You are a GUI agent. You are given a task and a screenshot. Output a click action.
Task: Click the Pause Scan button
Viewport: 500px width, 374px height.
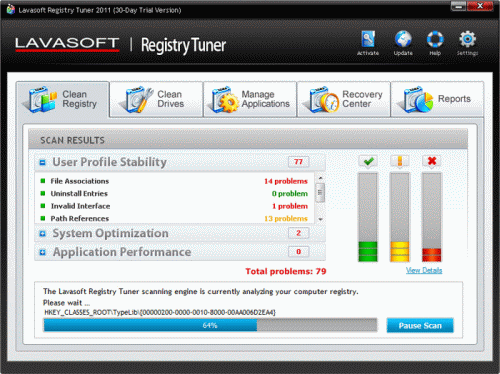tap(420, 326)
